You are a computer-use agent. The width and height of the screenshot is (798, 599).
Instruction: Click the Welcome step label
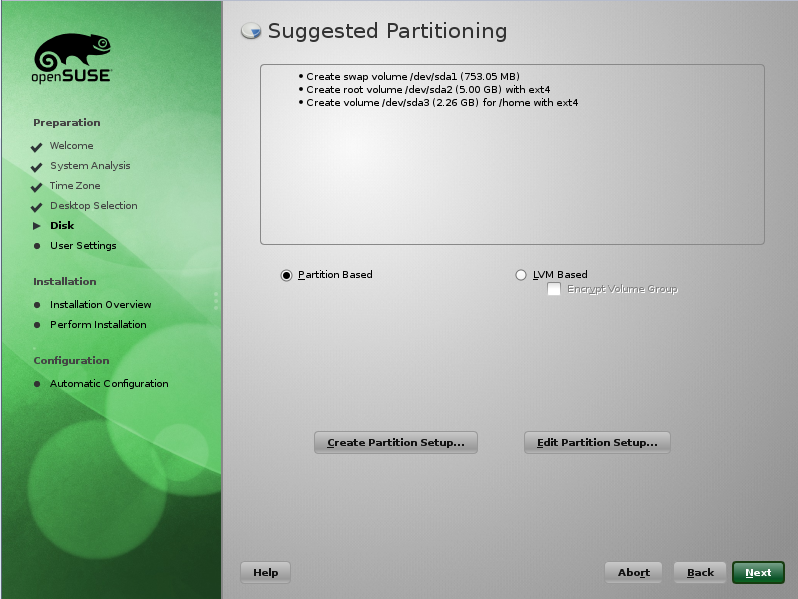[72, 146]
